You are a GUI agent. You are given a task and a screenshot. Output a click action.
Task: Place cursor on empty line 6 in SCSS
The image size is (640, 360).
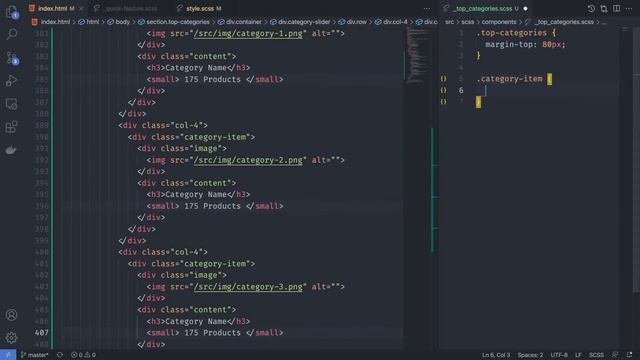pyautogui.click(x=547, y=90)
